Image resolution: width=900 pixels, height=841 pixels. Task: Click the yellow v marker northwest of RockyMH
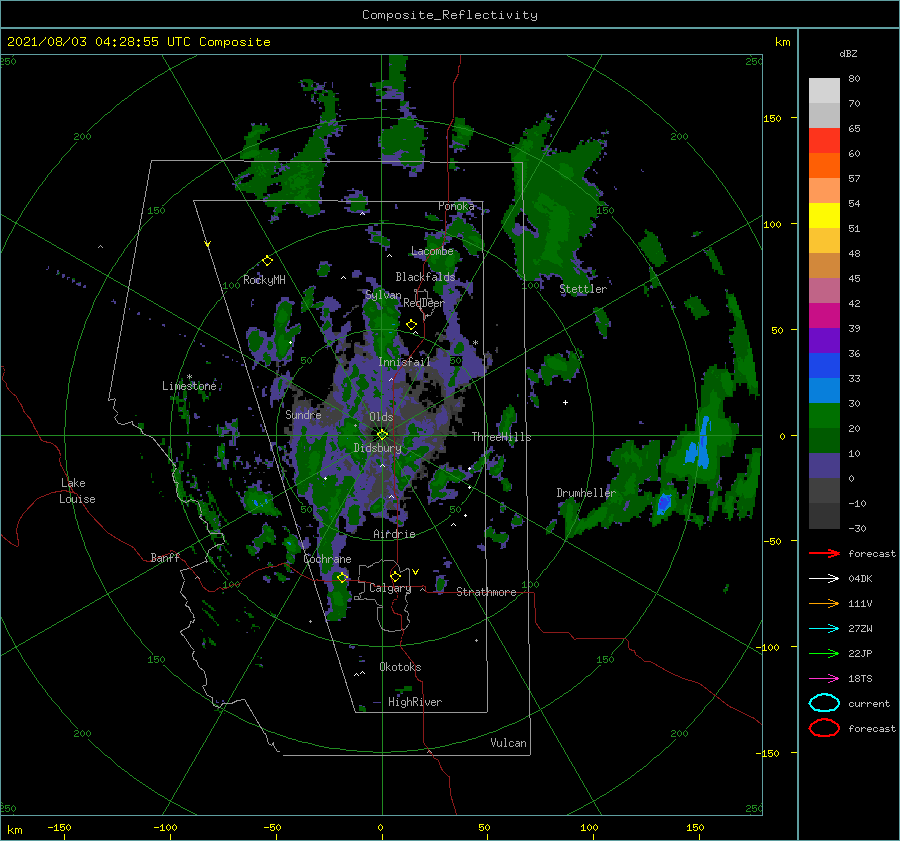[208, 245]
